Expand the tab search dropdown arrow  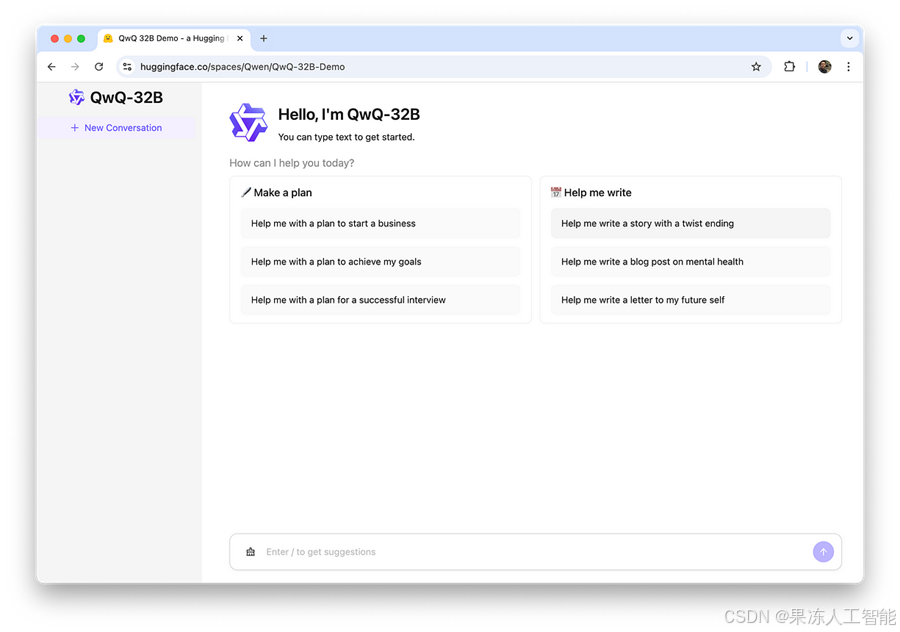click(x=849, y=38)
